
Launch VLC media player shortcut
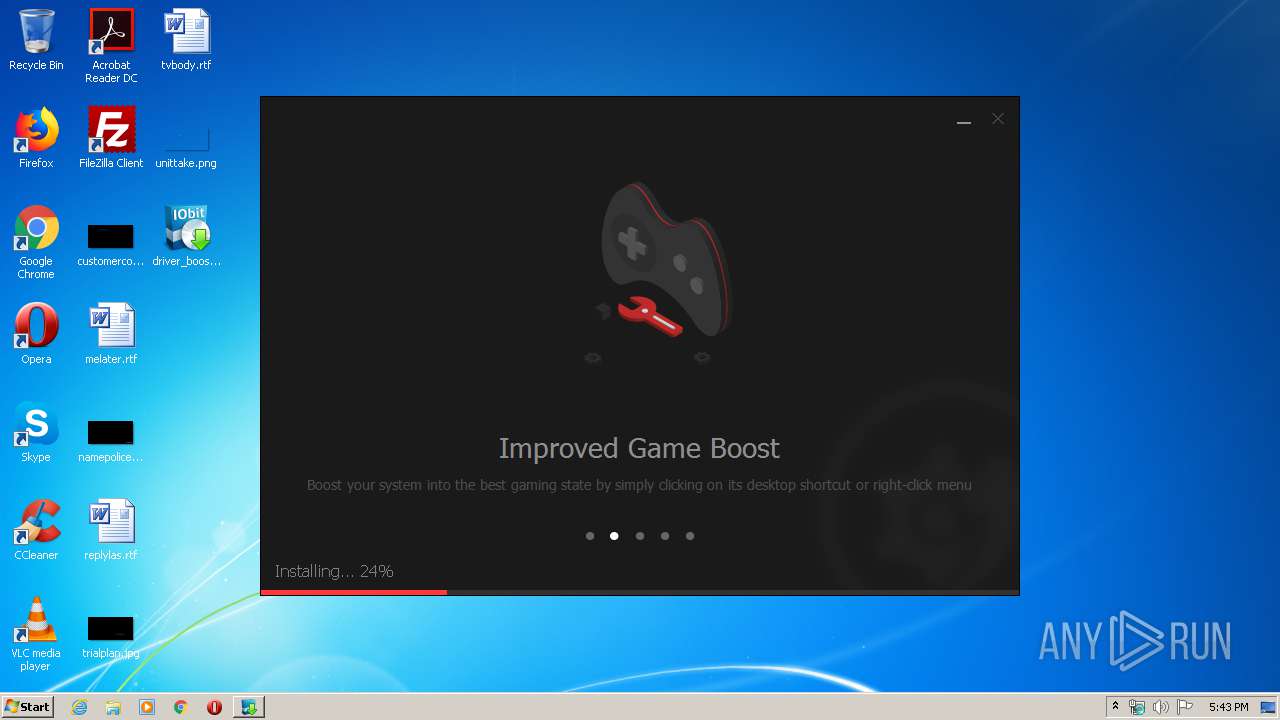36,634
